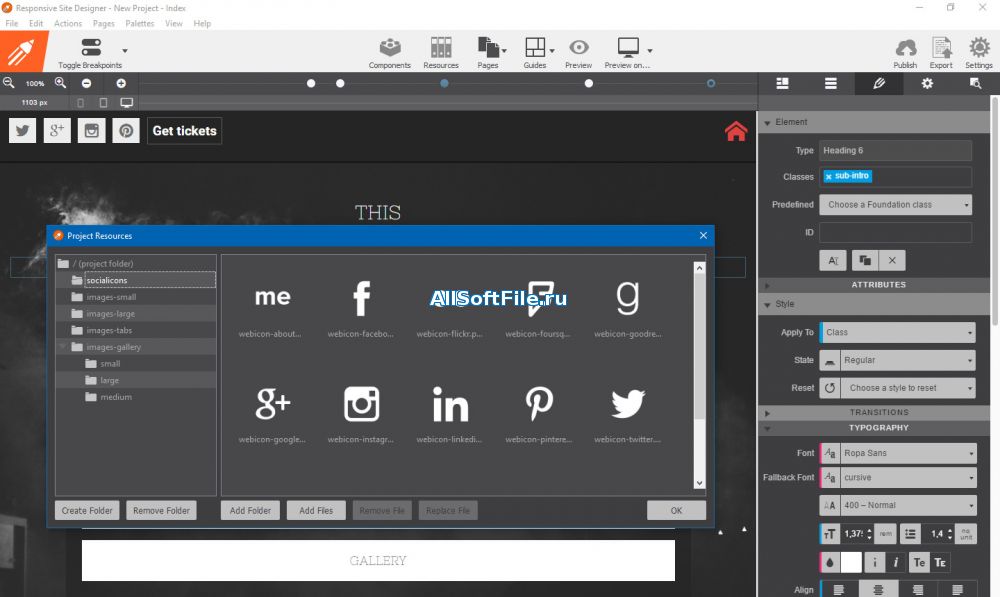
Task: Open the Pages menu
Action: click(103, 24)
